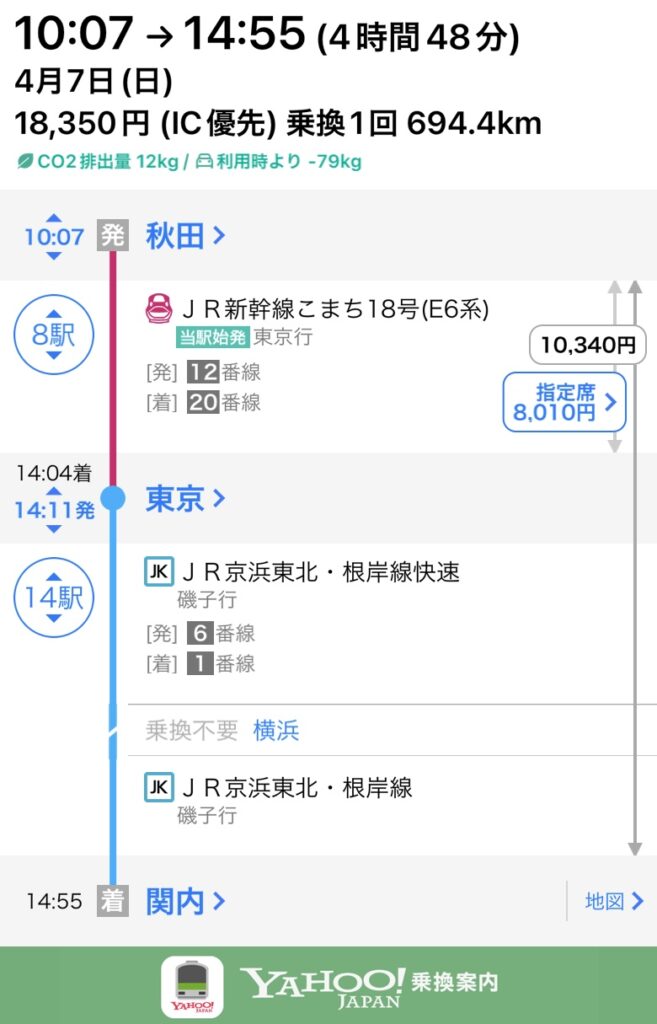Show the 地図 map for Kannai

613,902
